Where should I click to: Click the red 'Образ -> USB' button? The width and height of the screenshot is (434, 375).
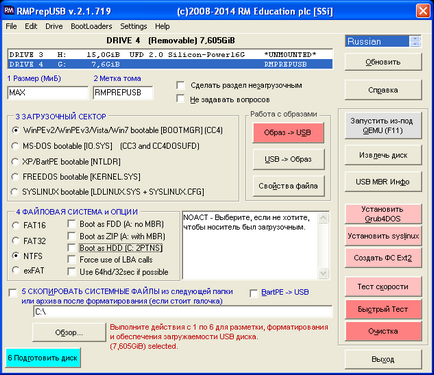[288, 133]
